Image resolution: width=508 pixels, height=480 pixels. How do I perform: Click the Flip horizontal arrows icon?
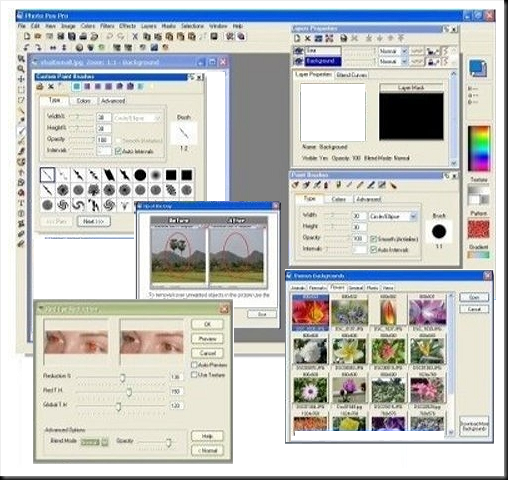(53, 48)
